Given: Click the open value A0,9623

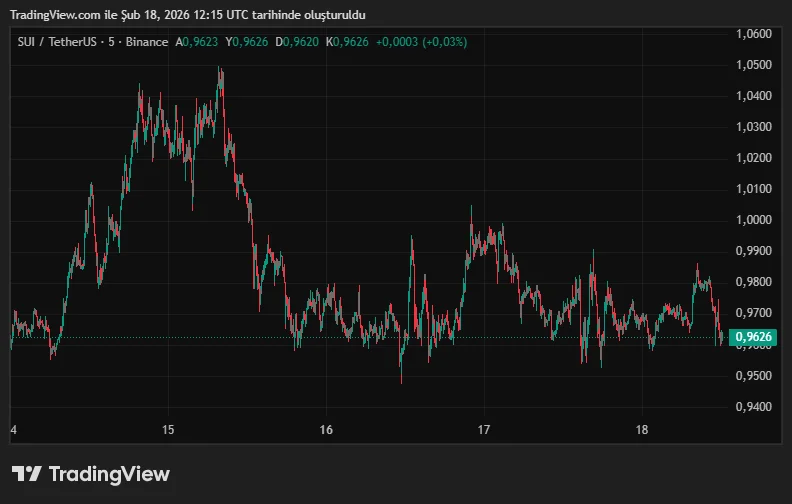Looking at the screenshot, I should 197,42.
